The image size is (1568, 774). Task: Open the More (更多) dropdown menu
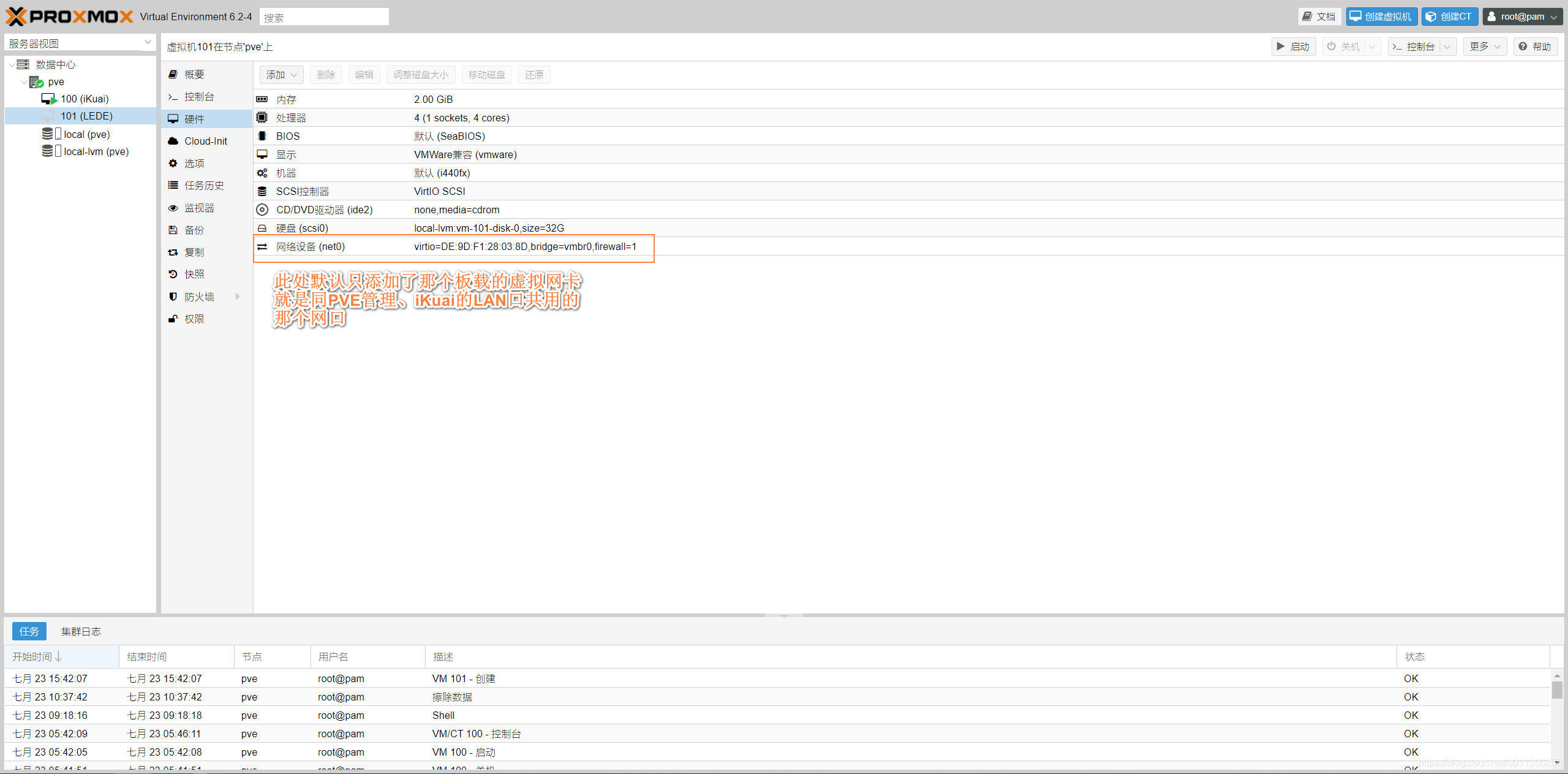tap(1485, 47)
